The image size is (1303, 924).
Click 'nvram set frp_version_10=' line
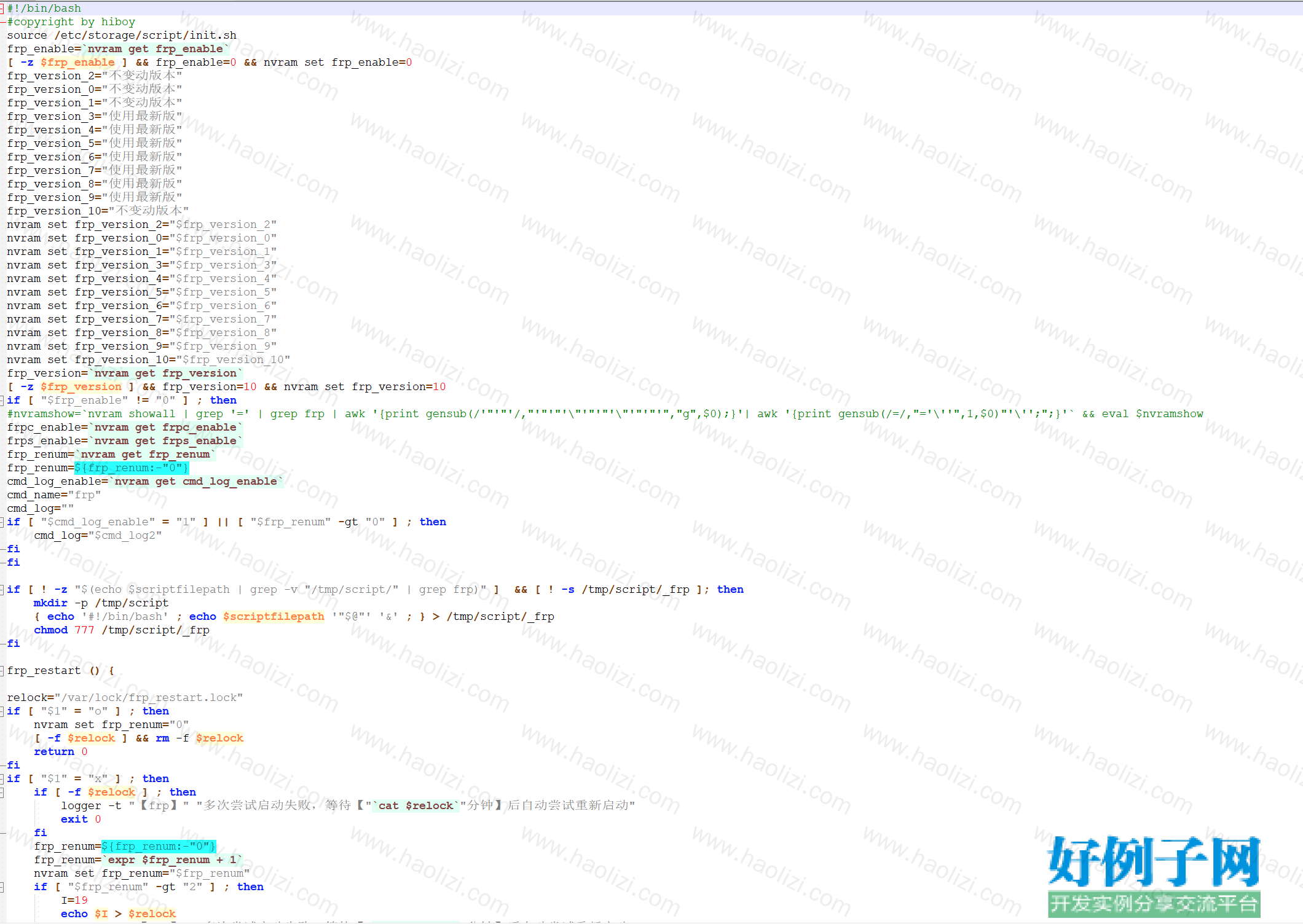click(149, 359)
